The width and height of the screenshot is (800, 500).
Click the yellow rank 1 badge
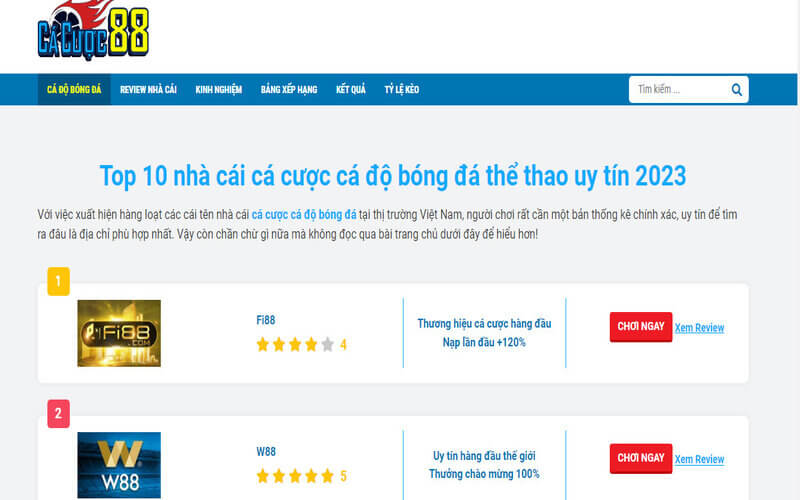pos(59,281)
